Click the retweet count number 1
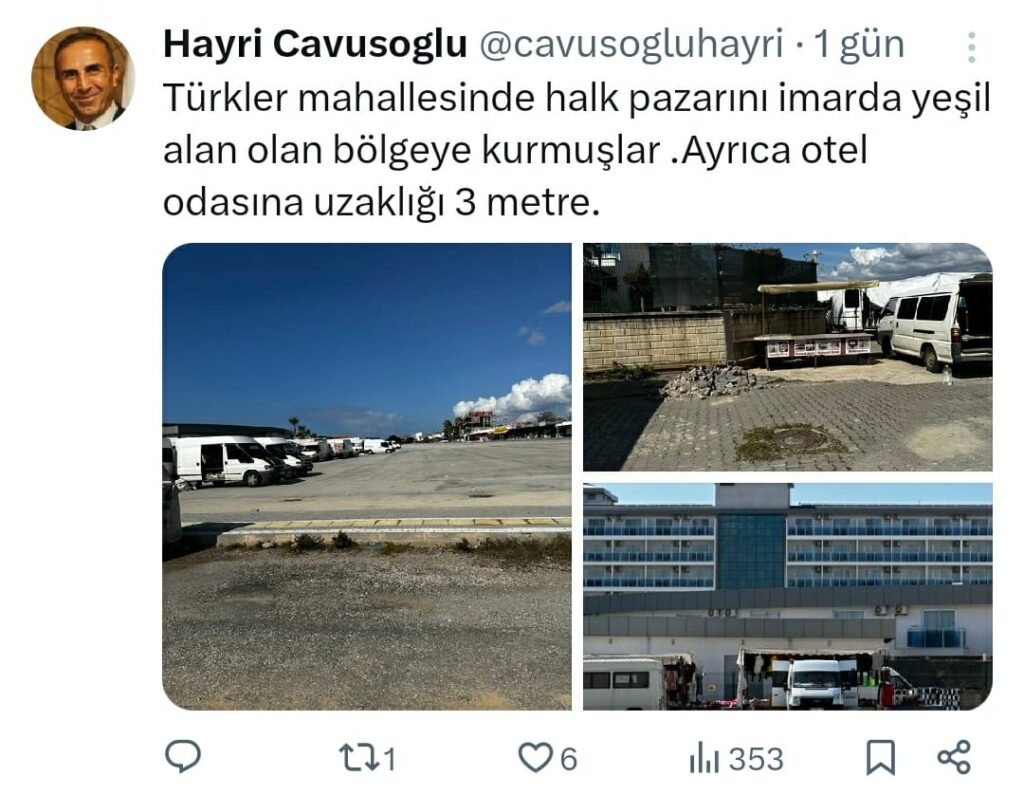Screen dimensions: 1024x795 point(389,759)
